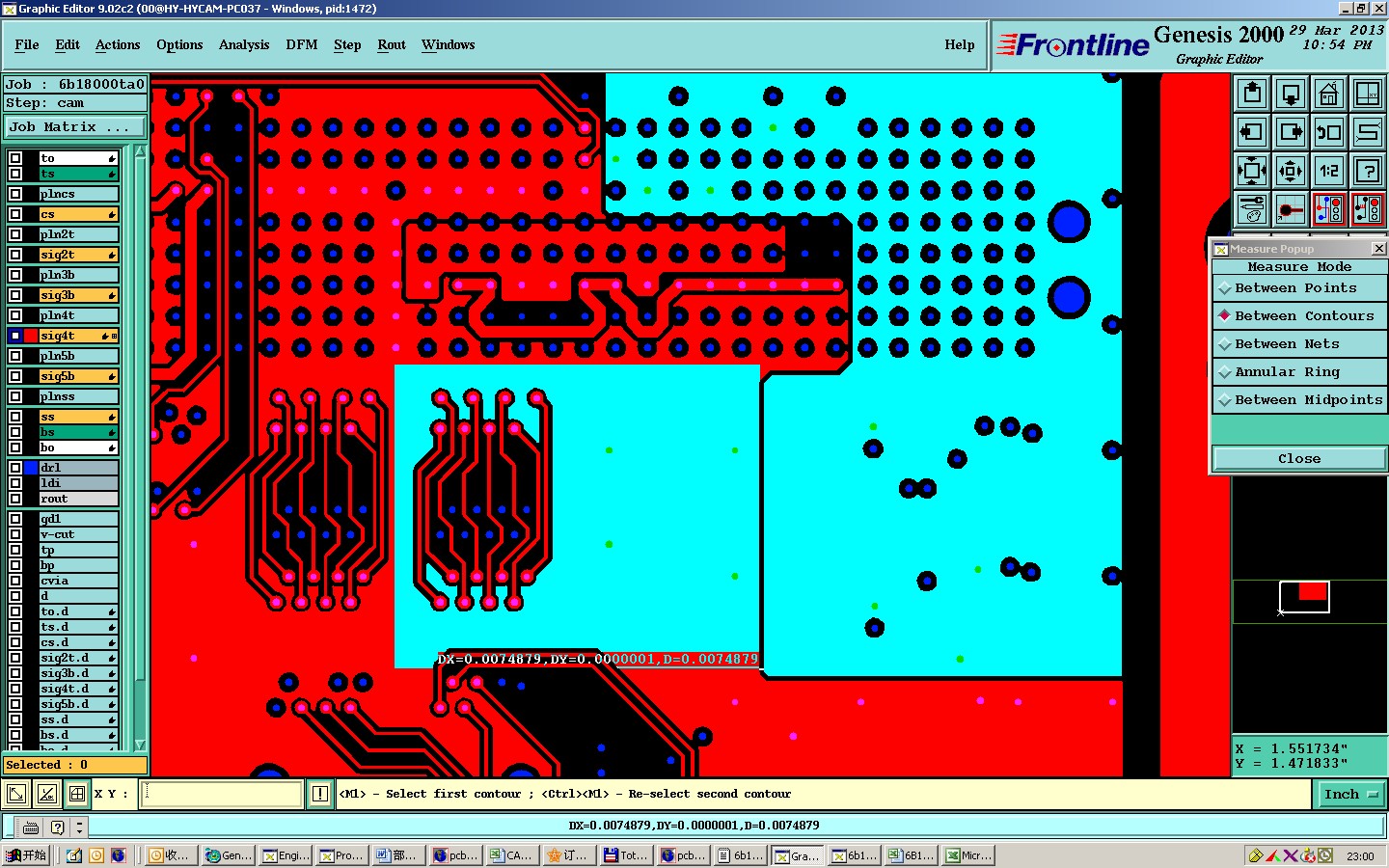Switch to the Engi... taskbar window
The width and height of the screenshot is (1389, 868).
[x=286, y=855]
